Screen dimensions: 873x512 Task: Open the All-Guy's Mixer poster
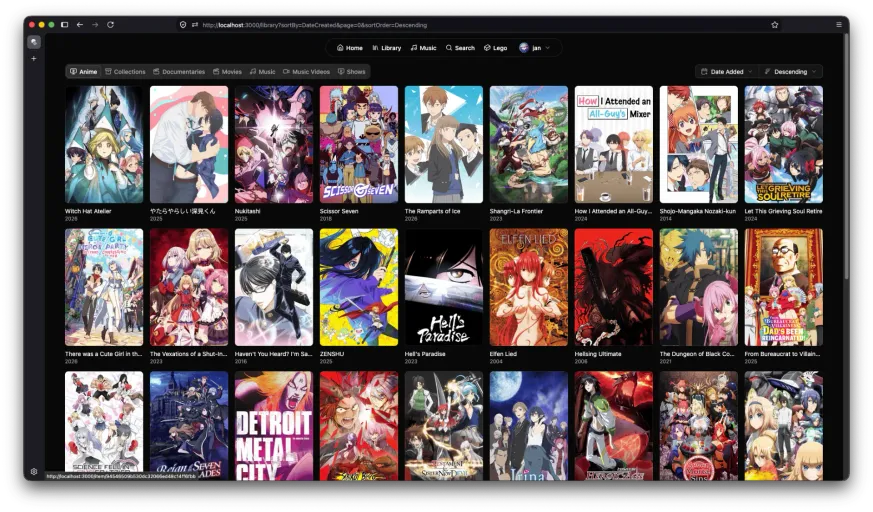(614, 145)
